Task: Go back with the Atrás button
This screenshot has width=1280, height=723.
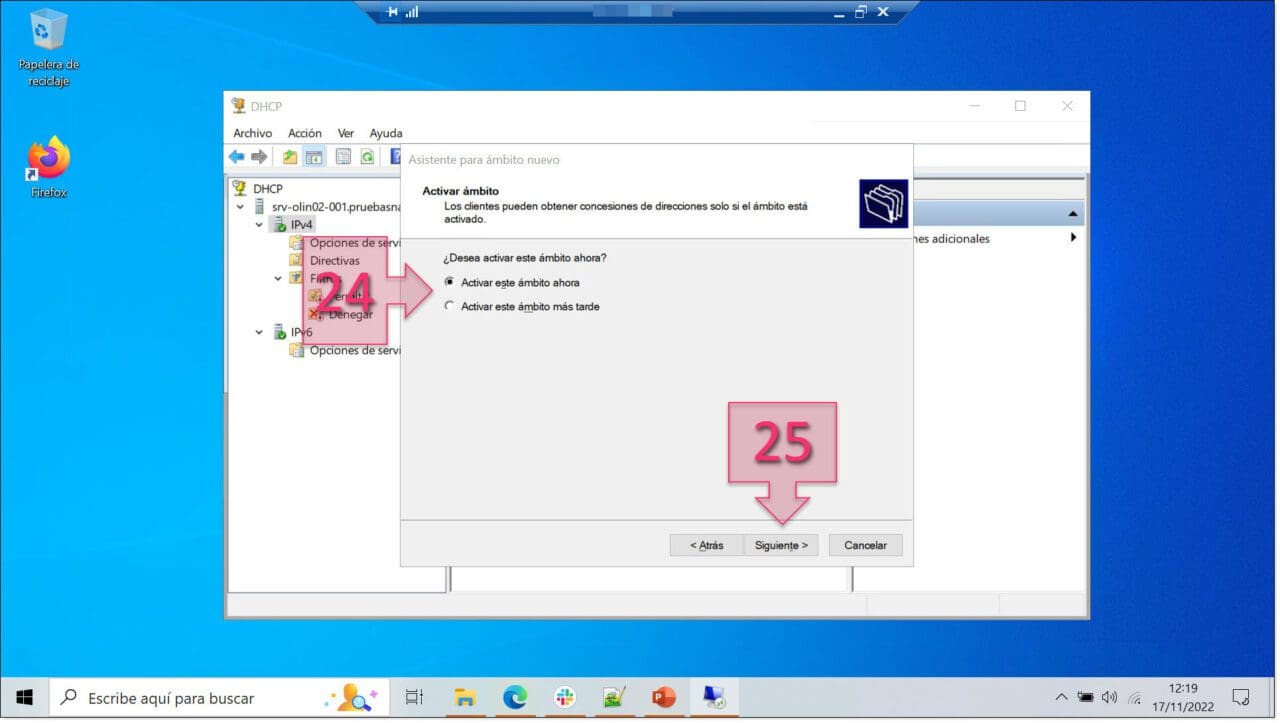Action: click(706, 545)
